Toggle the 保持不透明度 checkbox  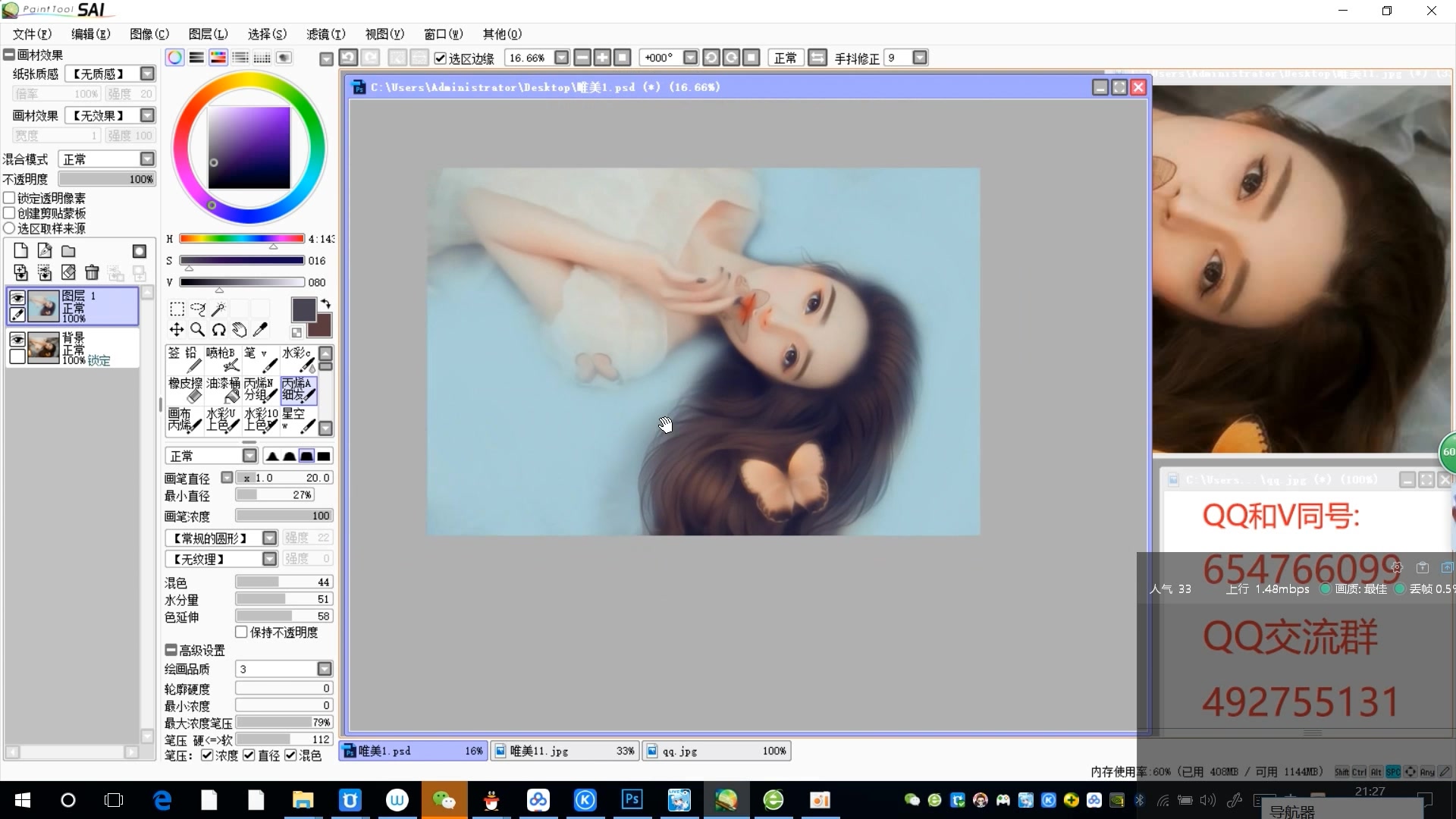(x=242, y=632)
